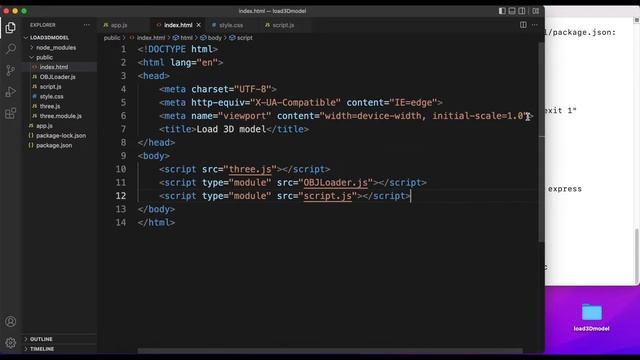640x360 pixels.
Task: Open app.js in the file tree
Action: pos(44,126)
